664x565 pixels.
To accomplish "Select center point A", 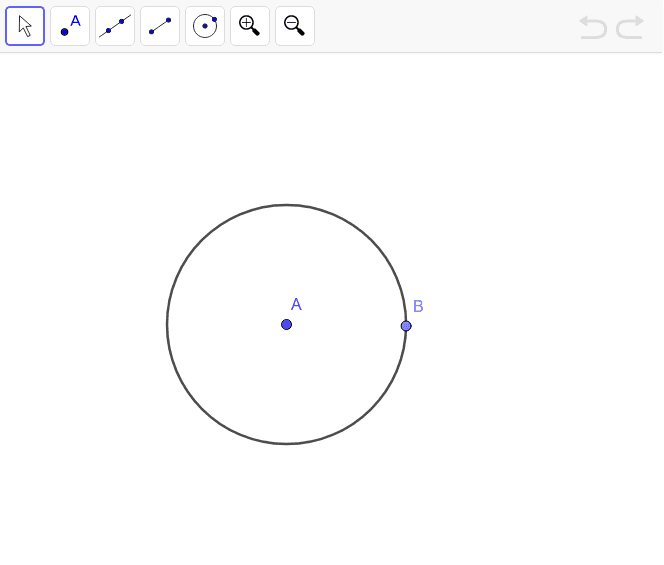I will [286, 324].
